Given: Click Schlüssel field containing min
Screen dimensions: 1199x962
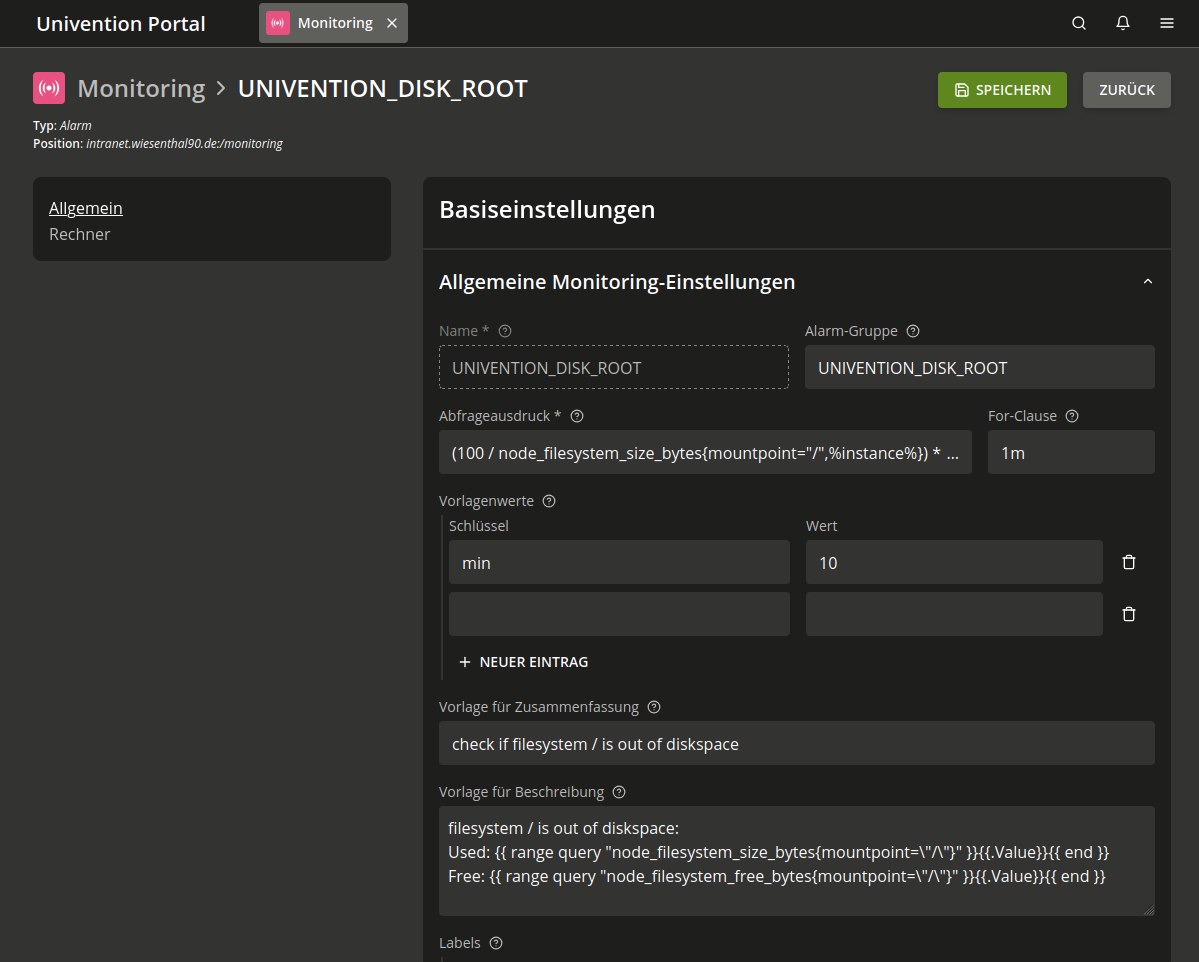Looking at the screenshot, I should coord(619,563).
